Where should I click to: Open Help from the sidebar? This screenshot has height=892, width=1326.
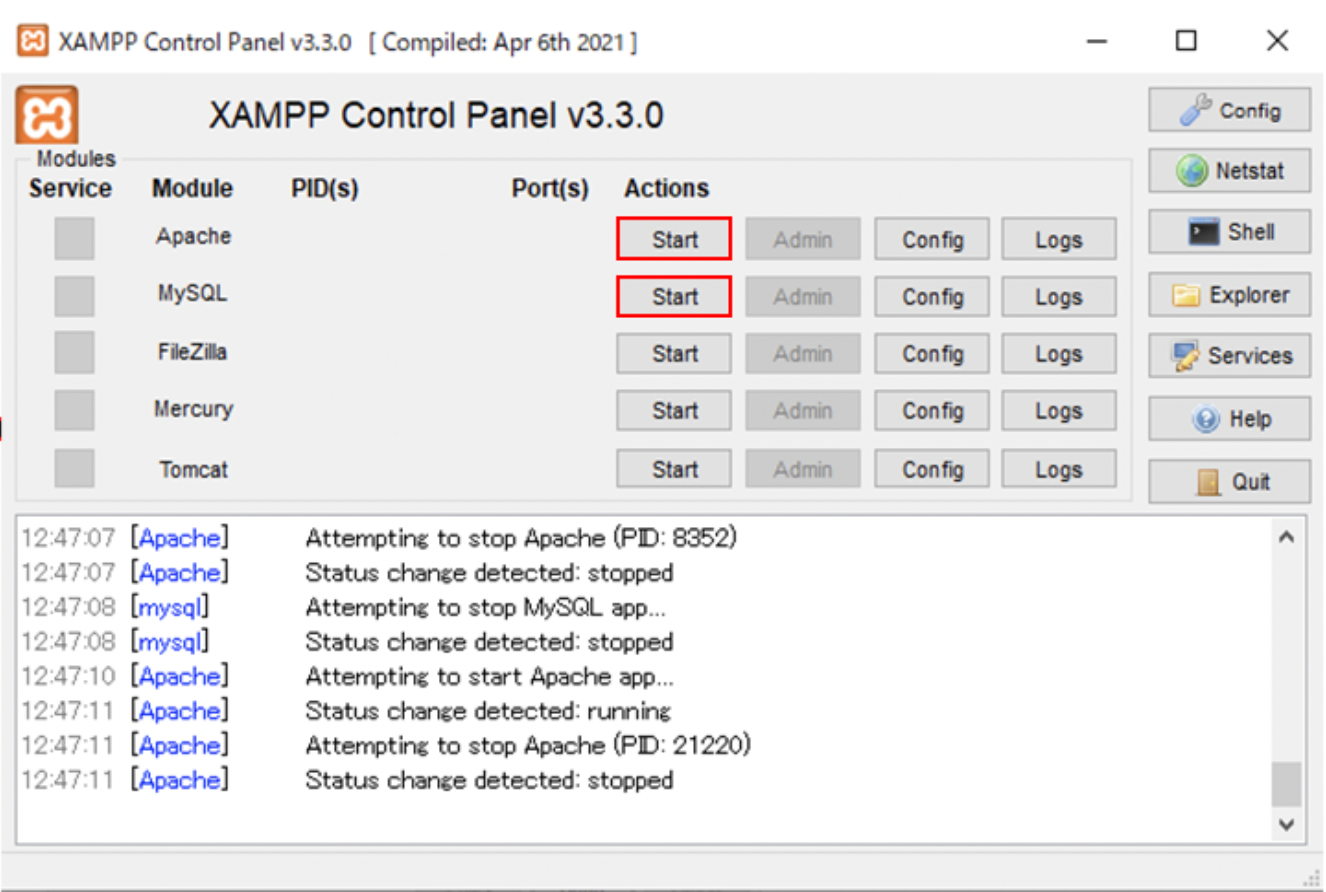(1229, 419)
